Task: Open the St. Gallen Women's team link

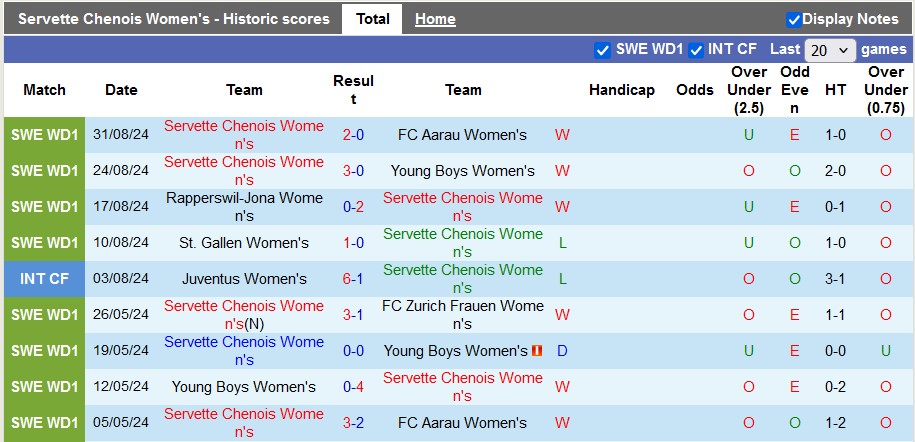Action: click(x=244, y=243)
